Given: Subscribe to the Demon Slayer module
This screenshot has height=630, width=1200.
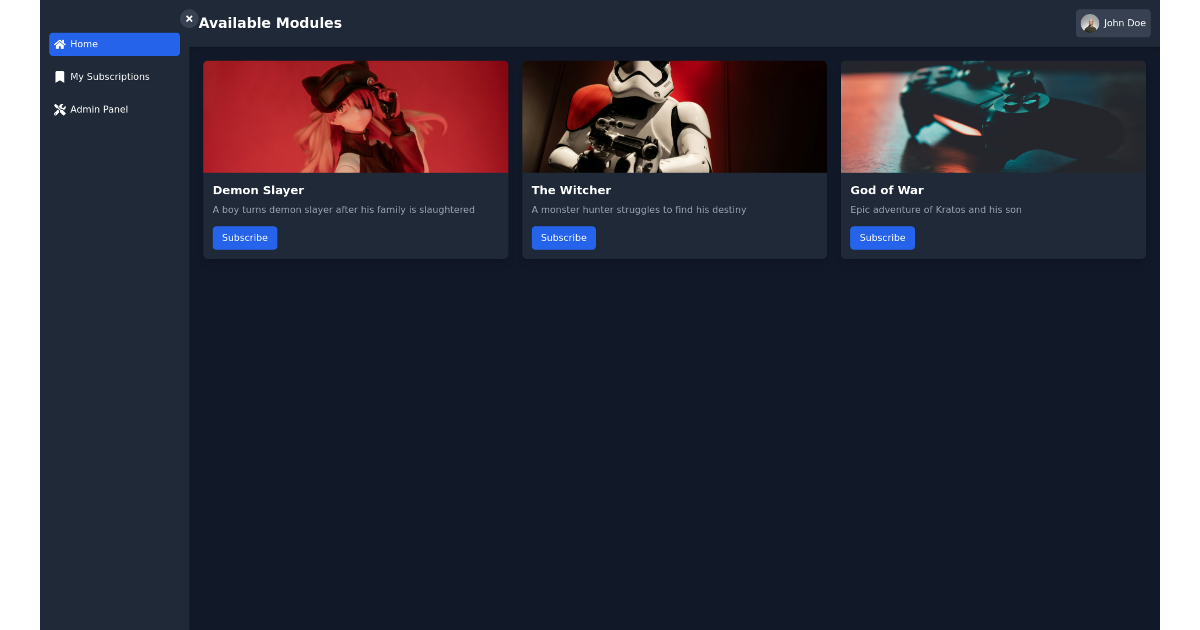Looking at the screenshot, I should tap(245, 238).
